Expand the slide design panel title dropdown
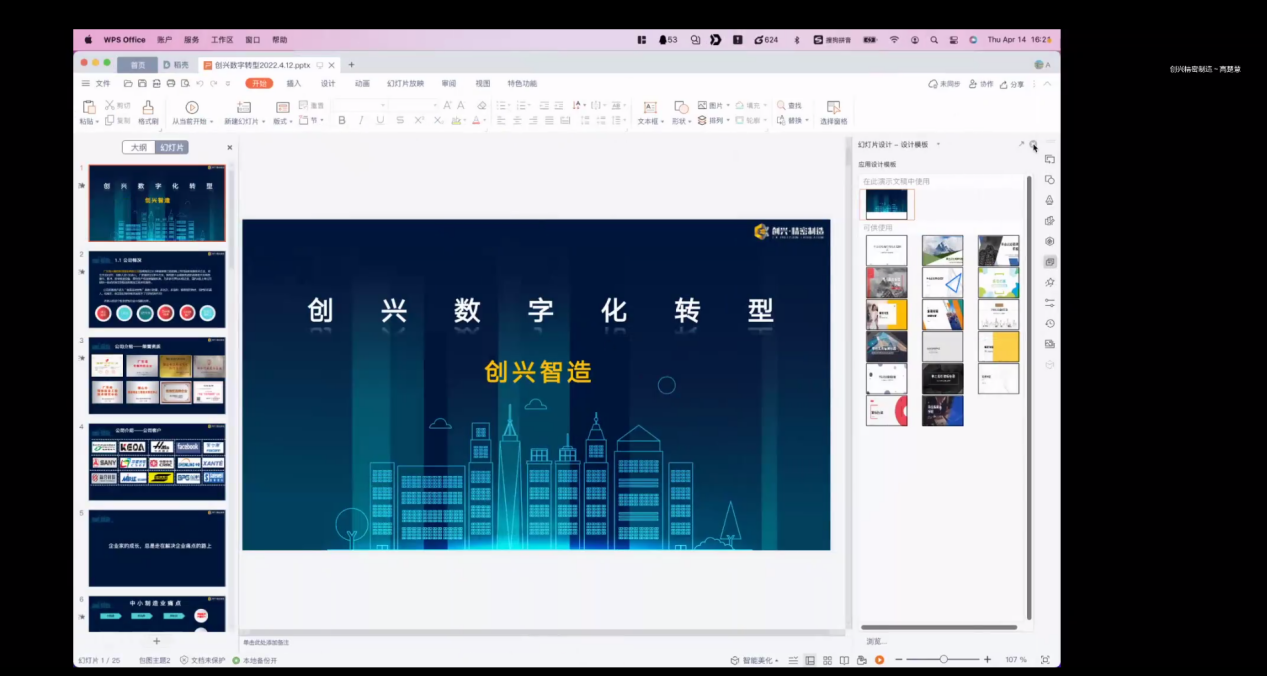The image size is (1267, 676). [938, 145]
